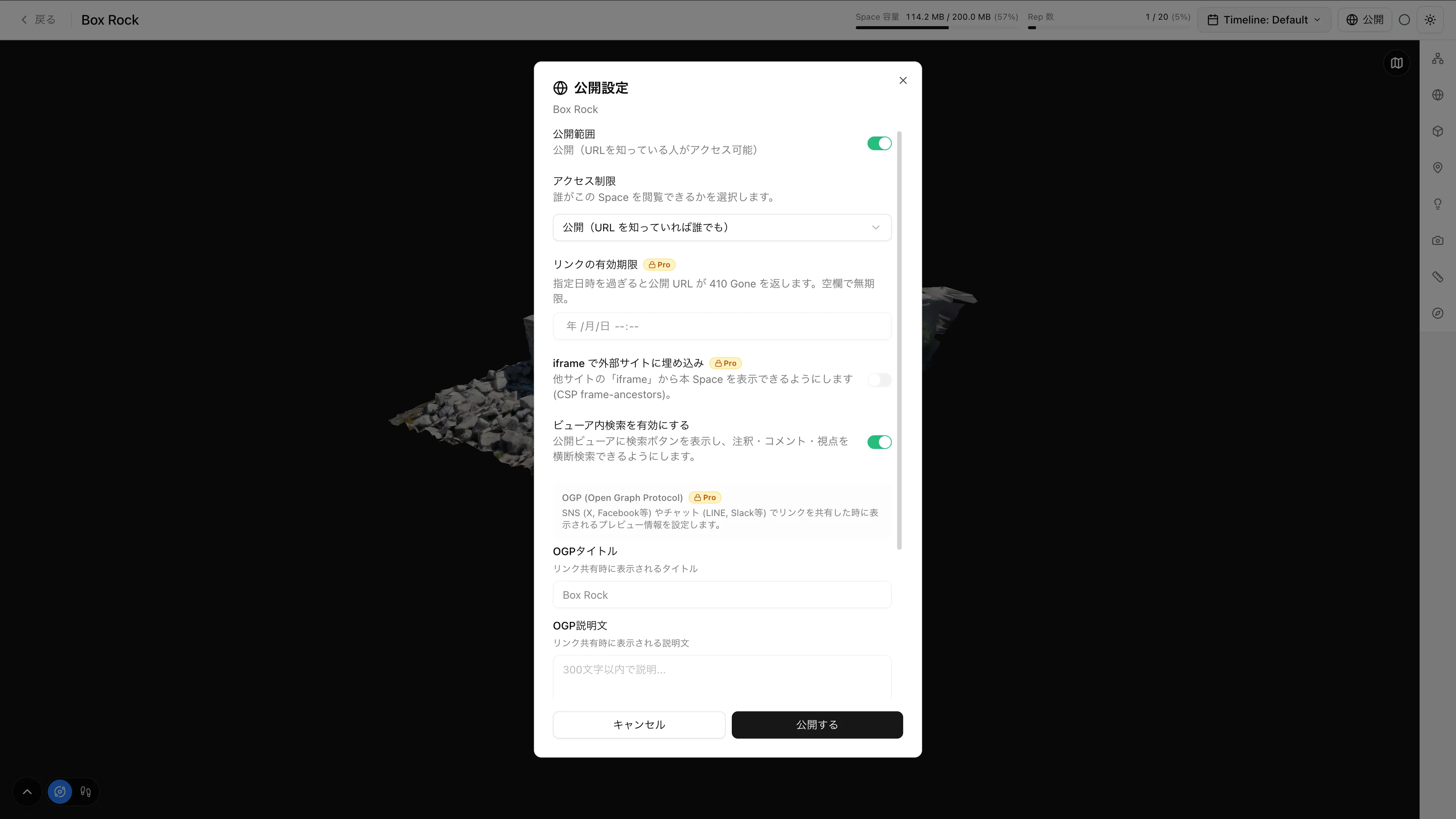Click the Pro badge next to リンクの有効期限
The height and width of the screenshot is (819, 1456).
(x=659, y=265)
